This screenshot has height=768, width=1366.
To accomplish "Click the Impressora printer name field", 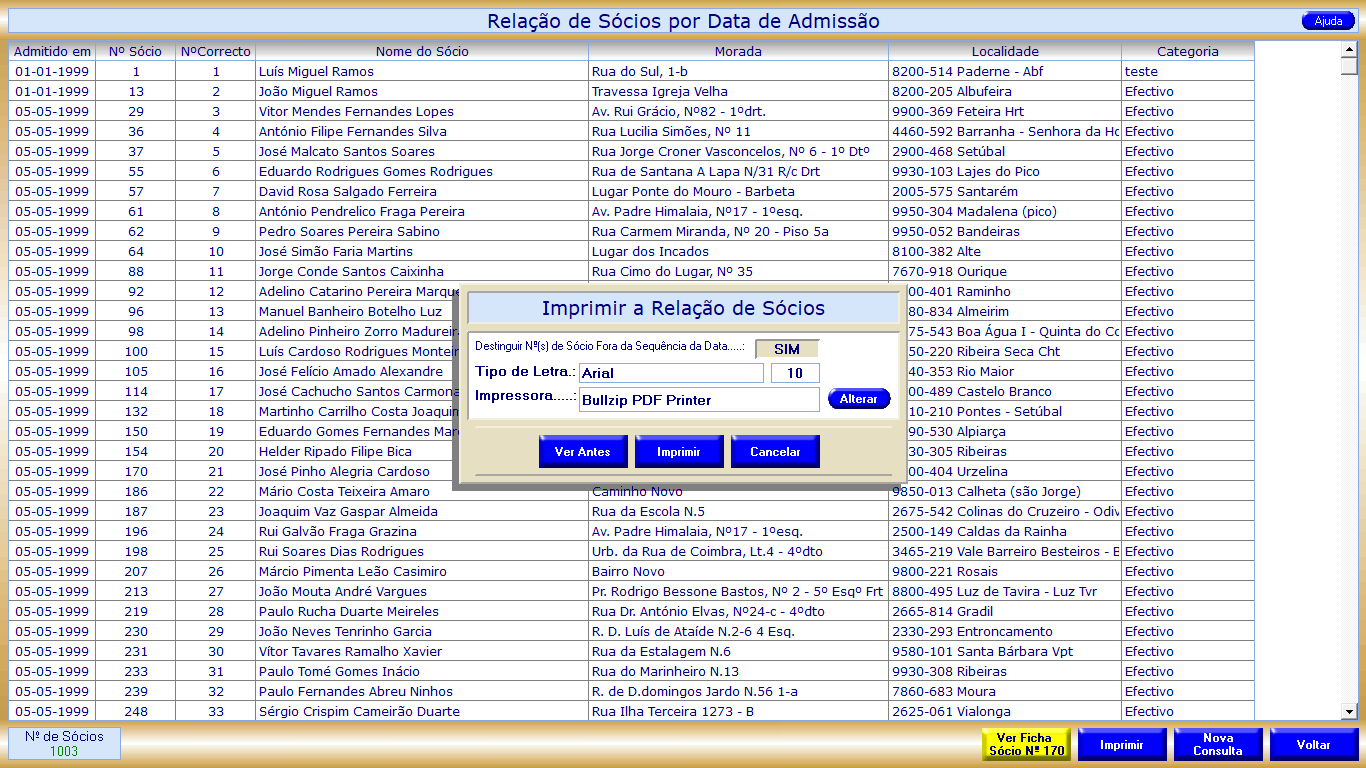I will pos(698,400).
